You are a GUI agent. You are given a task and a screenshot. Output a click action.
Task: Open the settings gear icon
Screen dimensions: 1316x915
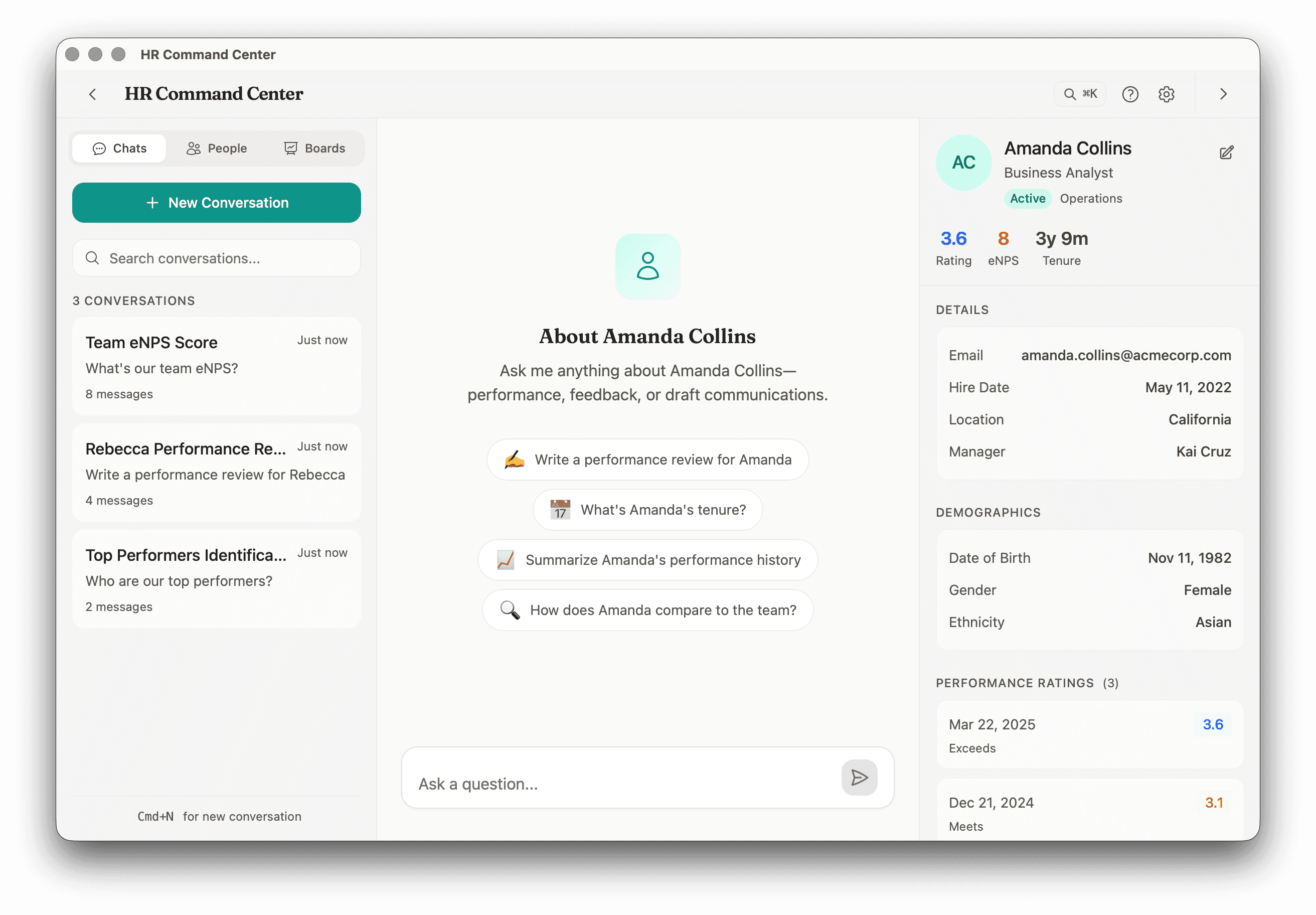(x=1167, y=93)
